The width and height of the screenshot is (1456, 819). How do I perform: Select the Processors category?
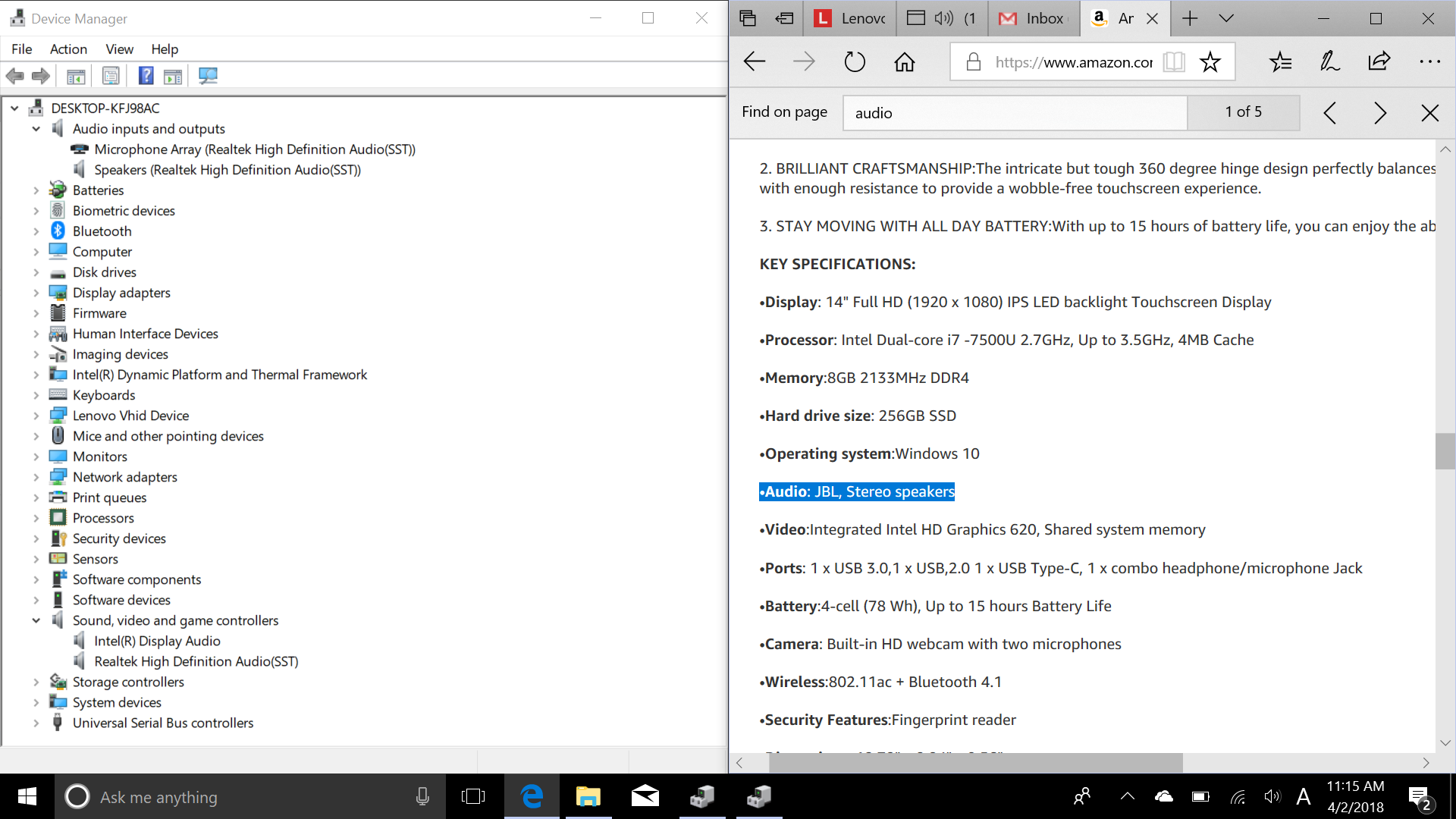click(103, 518)
